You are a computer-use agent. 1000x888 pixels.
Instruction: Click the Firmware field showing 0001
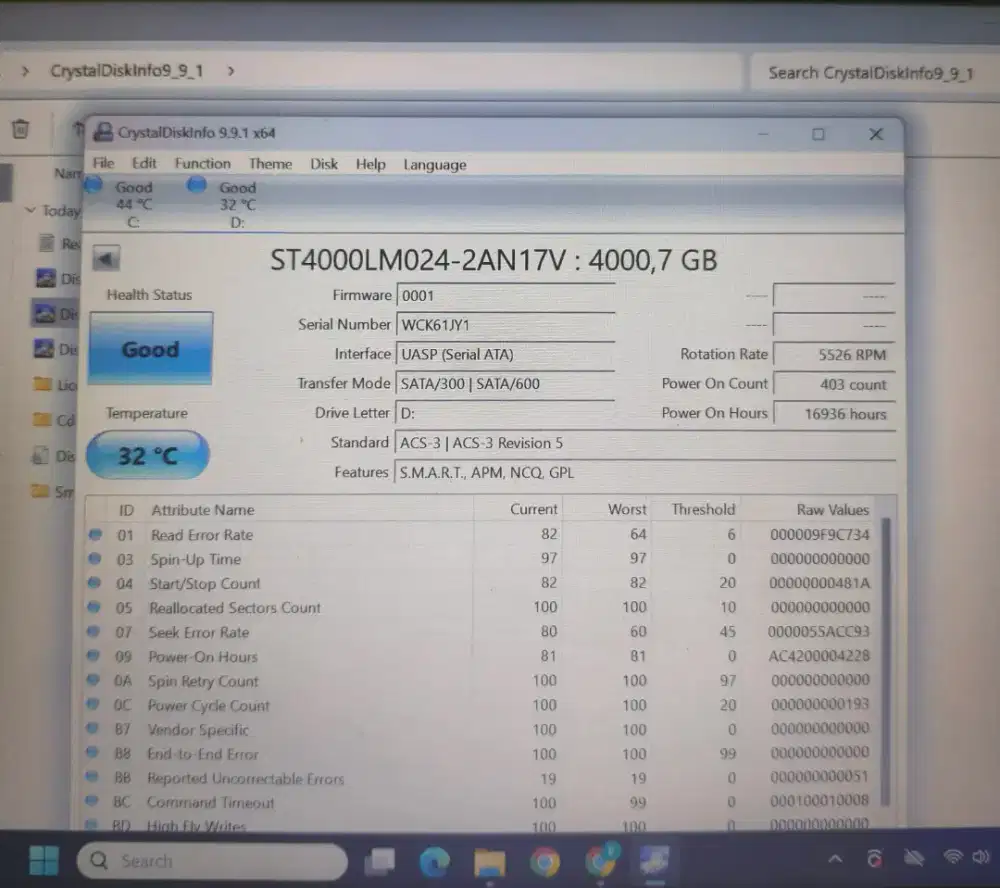[x=506, y=296]
